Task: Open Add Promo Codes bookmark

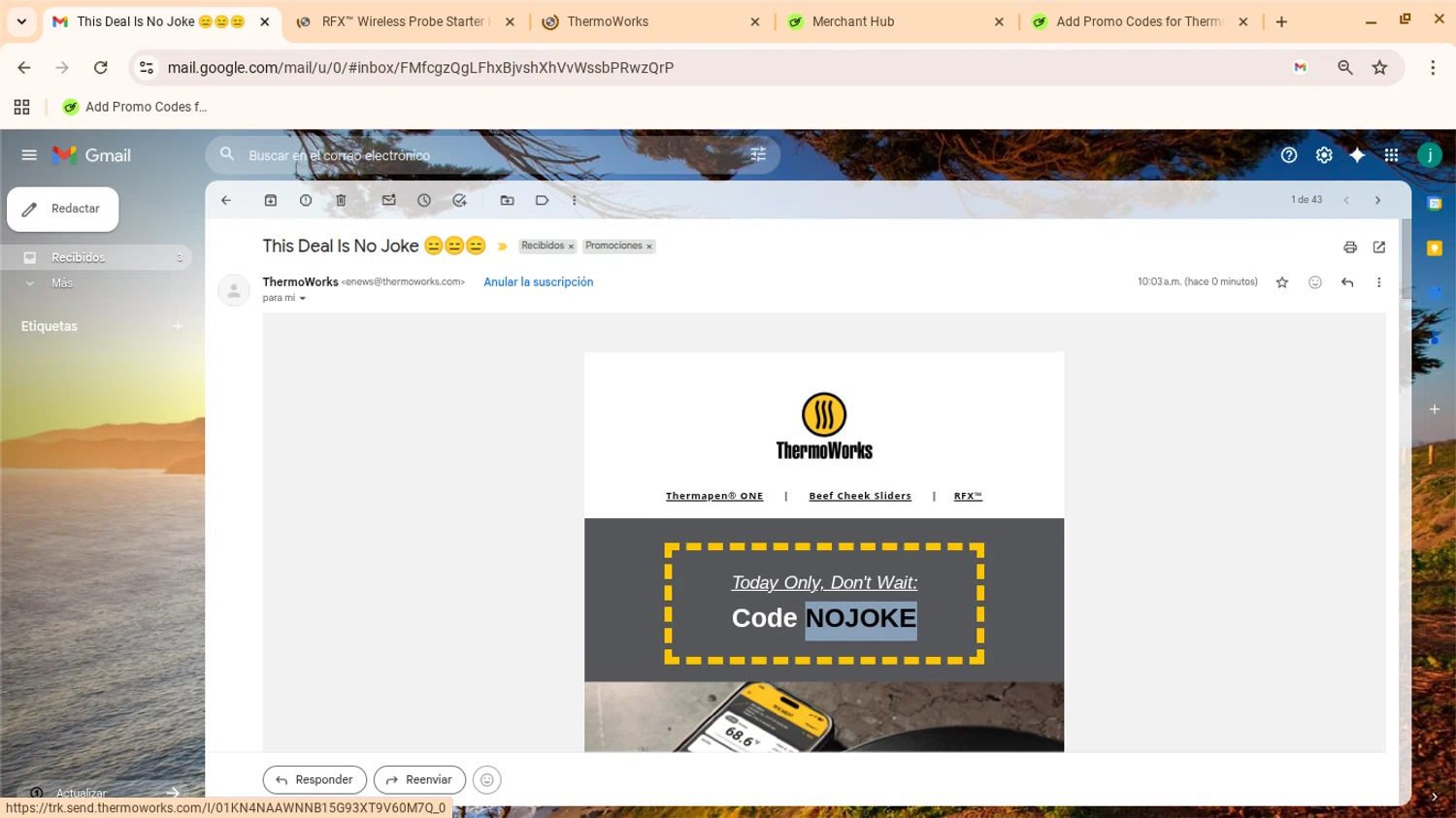Action: click(x=135, y=107)
